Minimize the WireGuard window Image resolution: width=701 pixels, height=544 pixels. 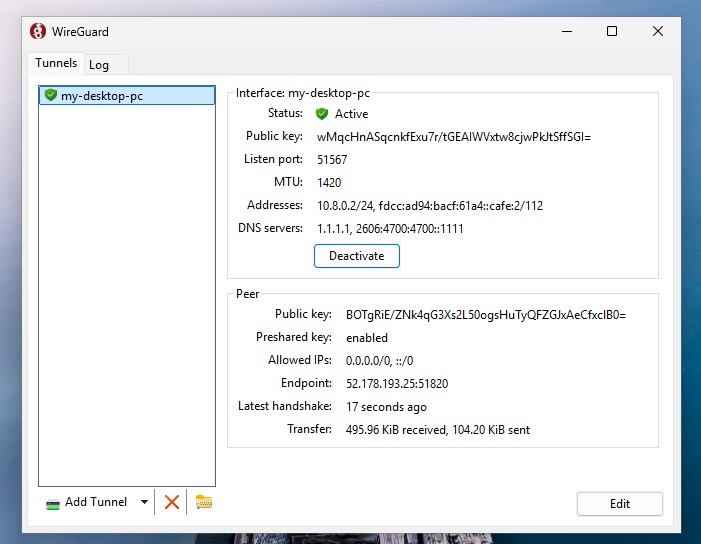point(567,31)
